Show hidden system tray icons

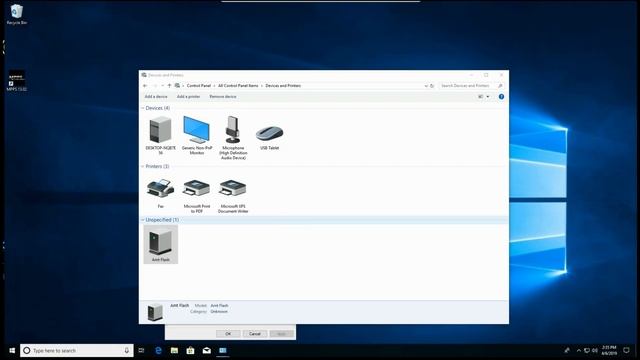(578, 351)
